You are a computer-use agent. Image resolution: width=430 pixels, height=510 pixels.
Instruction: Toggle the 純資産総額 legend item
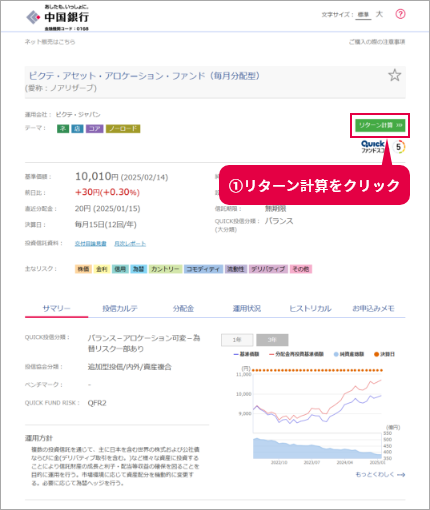[x=349, y=354]
